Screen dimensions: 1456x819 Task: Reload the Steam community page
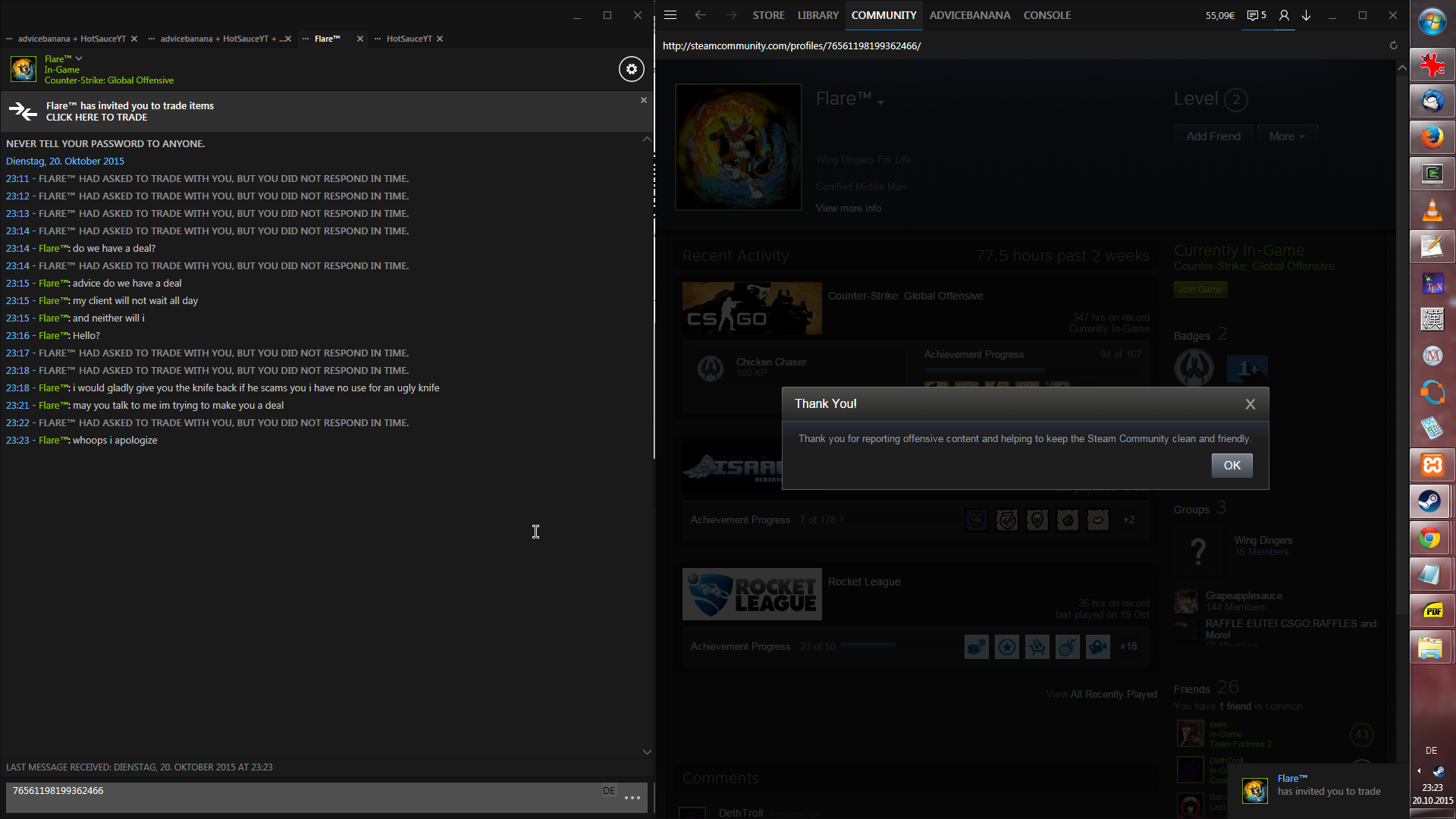pyautogui.click(x=1393, y=45)
